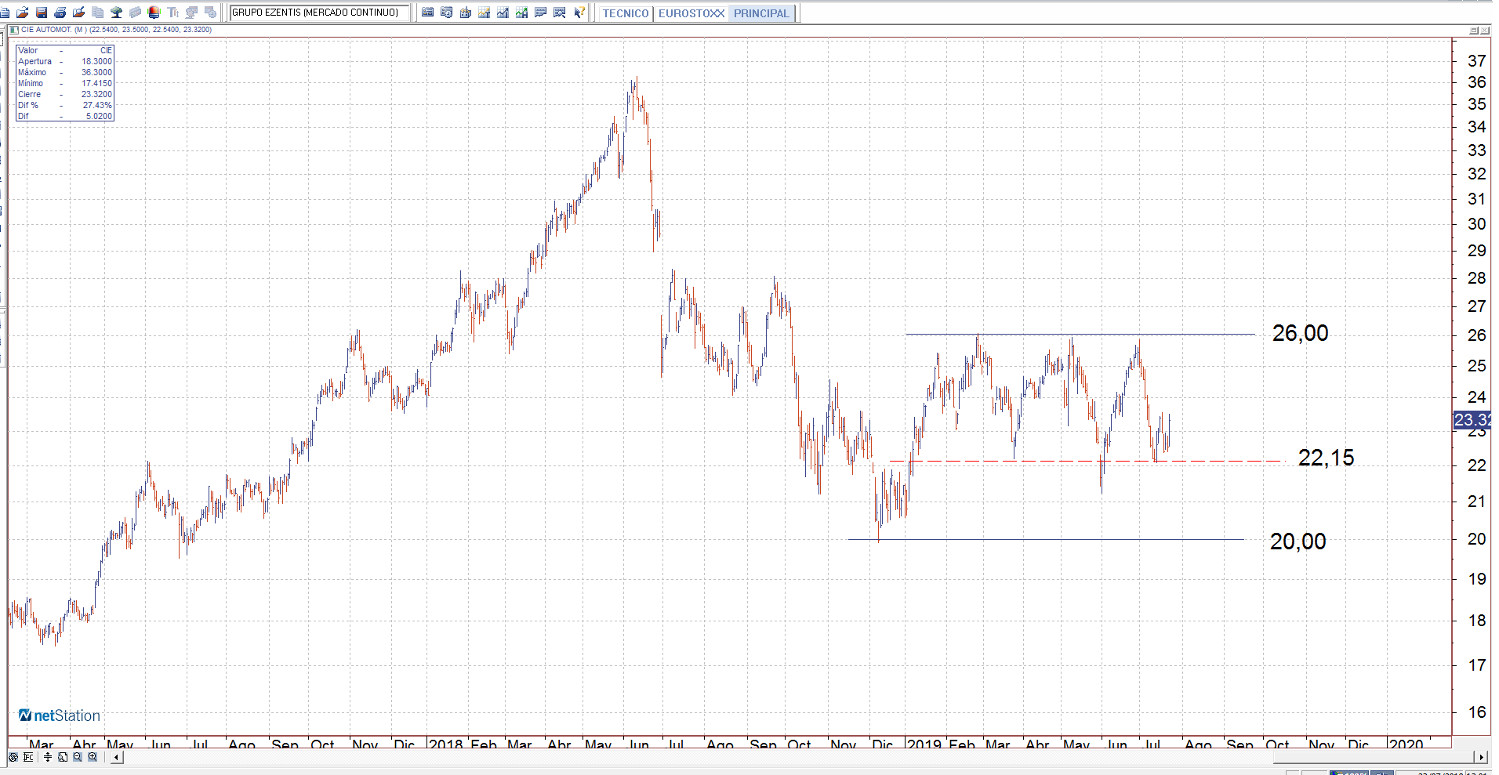Click the Apertura 18.3000 row in info box
This screenshot has width=1499, height=775.
(x=65, y=61)
